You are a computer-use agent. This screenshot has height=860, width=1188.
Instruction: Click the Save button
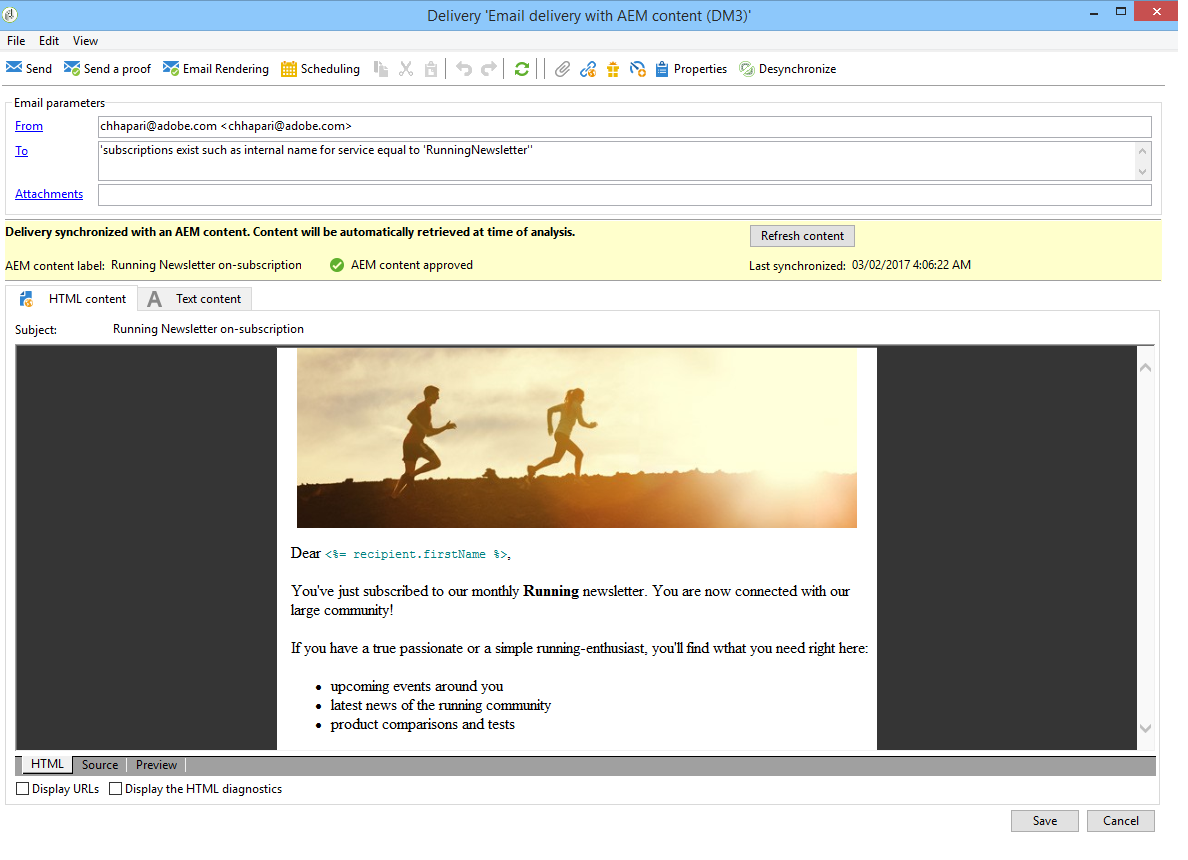tap(1044, 821)
